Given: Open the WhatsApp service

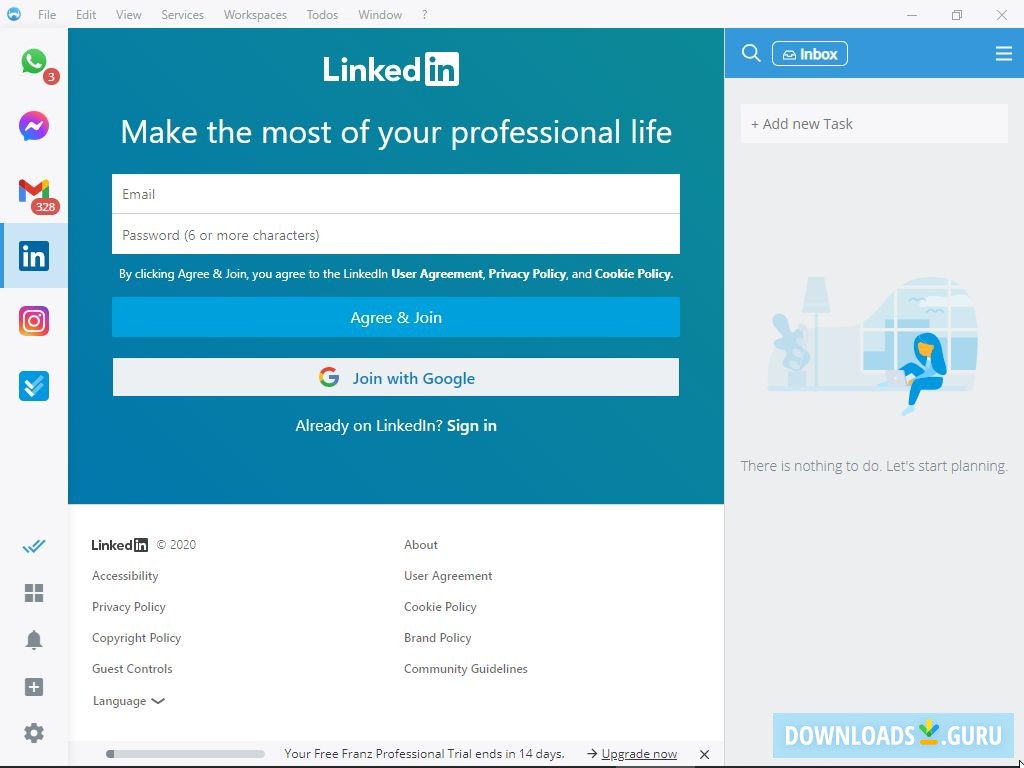Looking at the screenshot, I should tap(34, 62).
